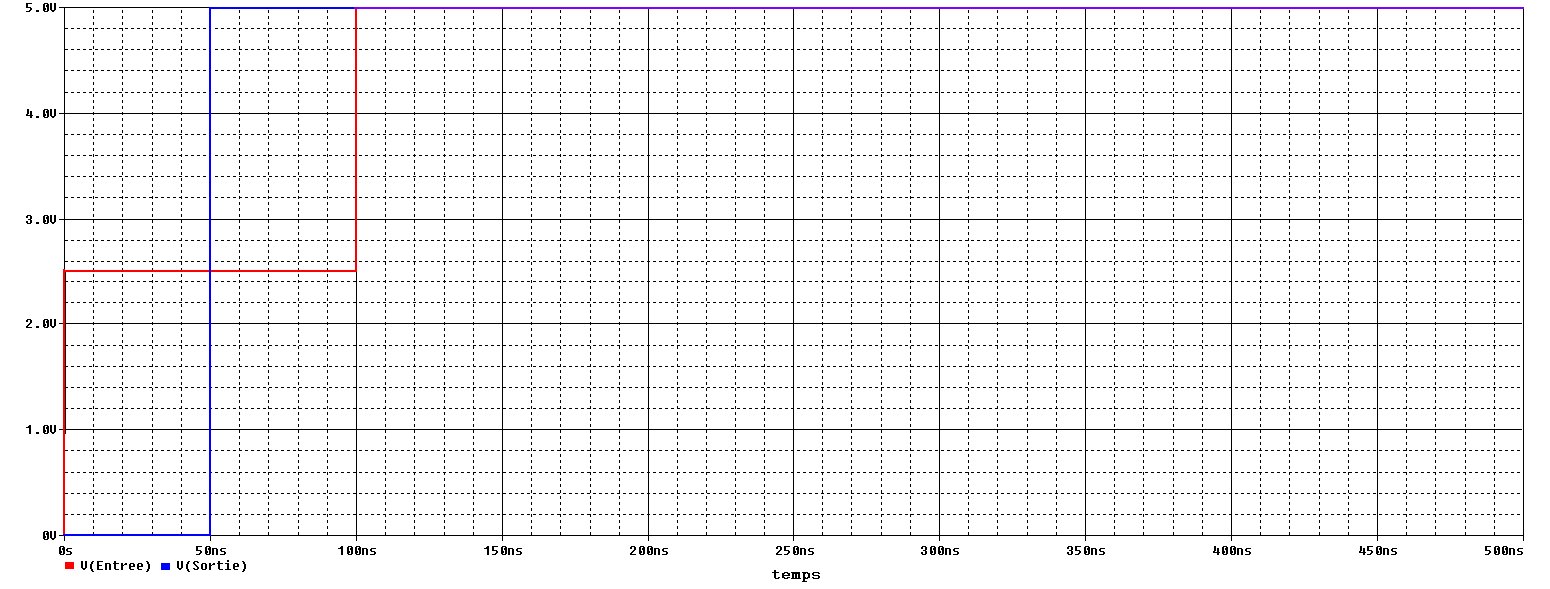This screenshot has width=1550, height=589.
Task: Click the 4.0V y-axis label
Action: [x=42, y=114]
